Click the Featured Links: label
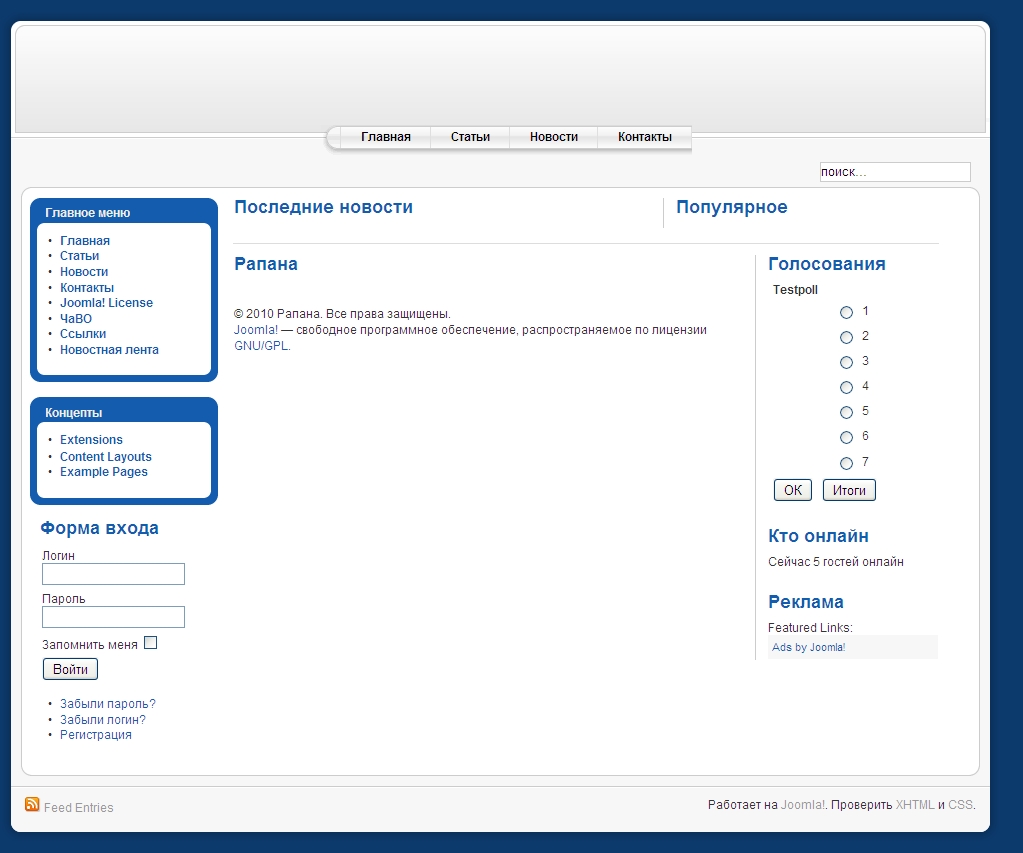The image size is (1023, 853). [x=810, y=628]
